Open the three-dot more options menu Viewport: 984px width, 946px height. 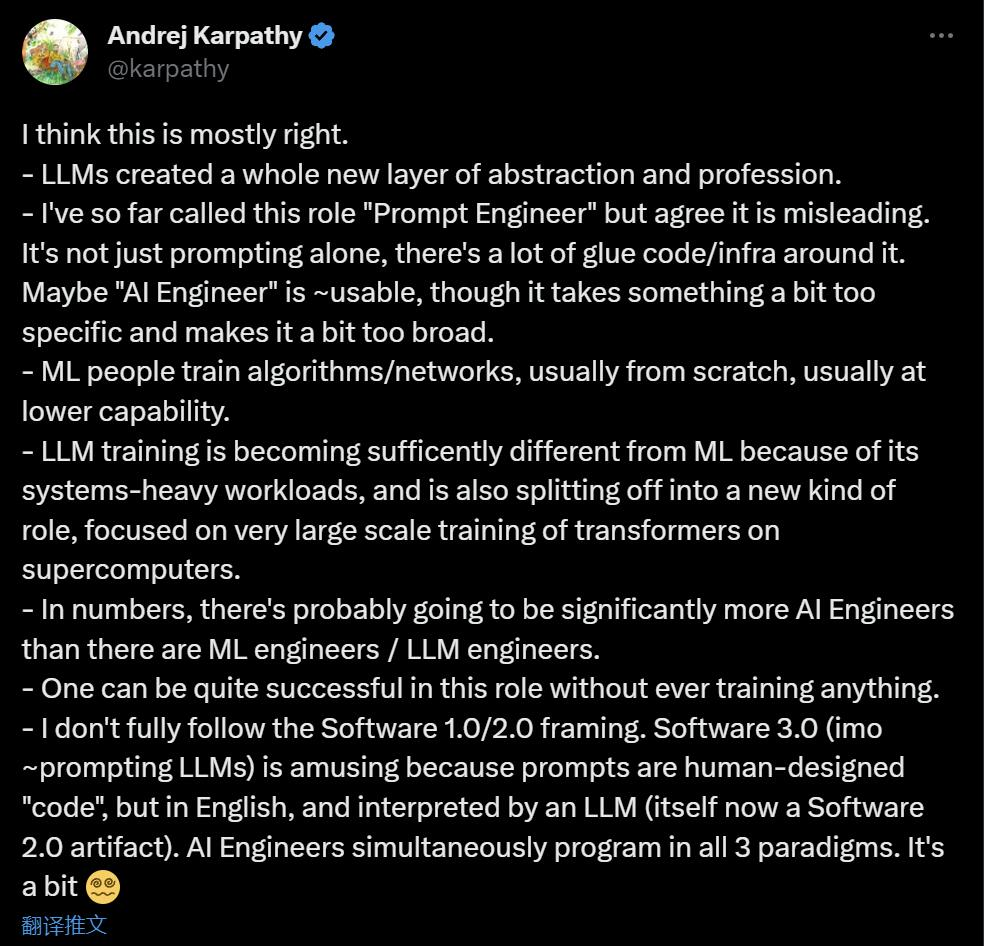[x=941, y=36]
